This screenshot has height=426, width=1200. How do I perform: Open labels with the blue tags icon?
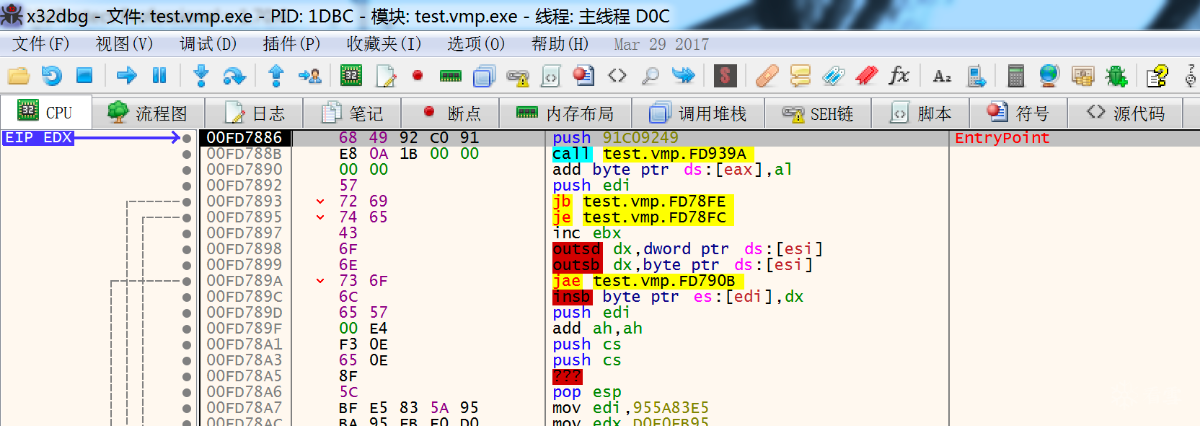click(834, 75)
